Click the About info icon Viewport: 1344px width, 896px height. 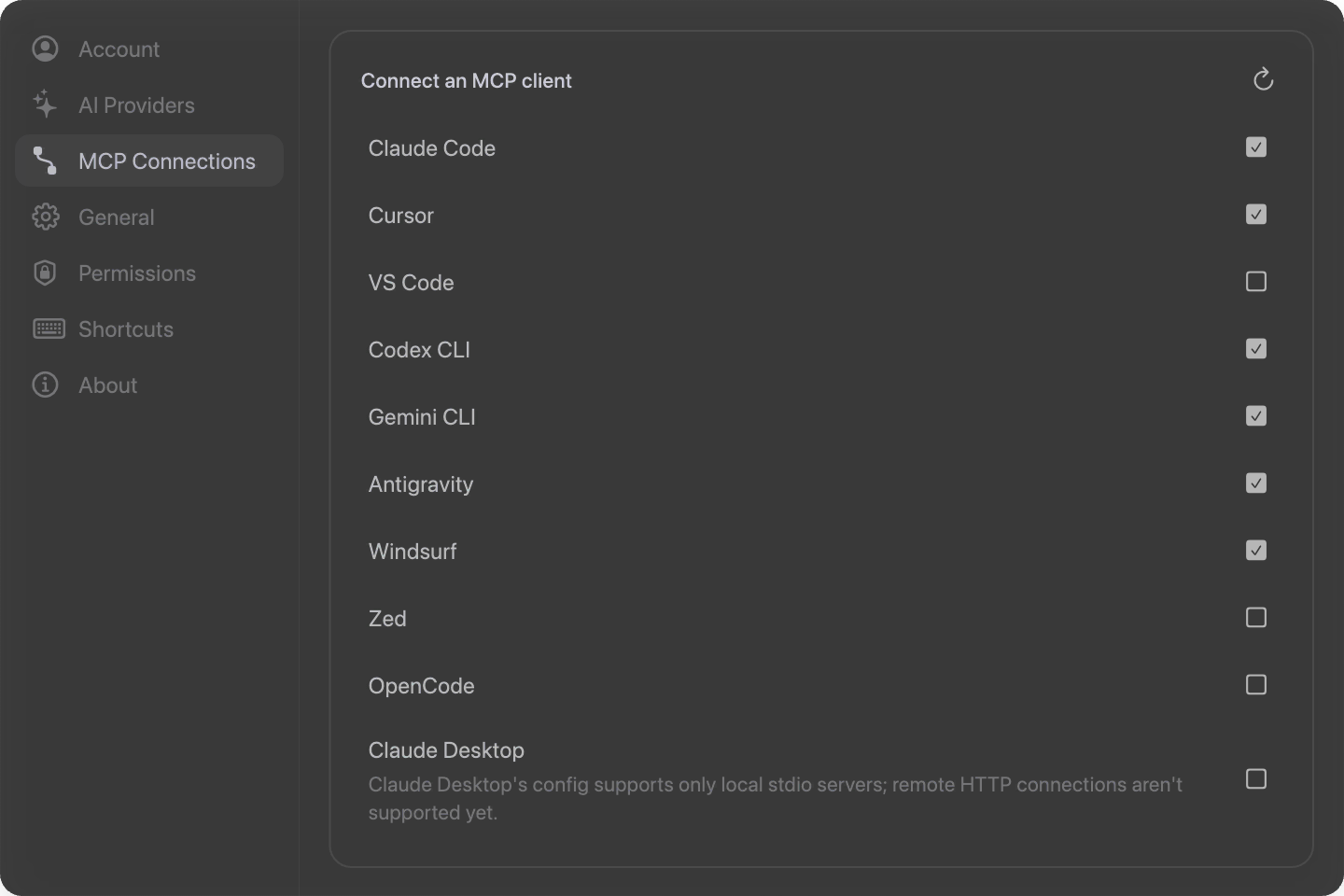(x=45, y=385)
